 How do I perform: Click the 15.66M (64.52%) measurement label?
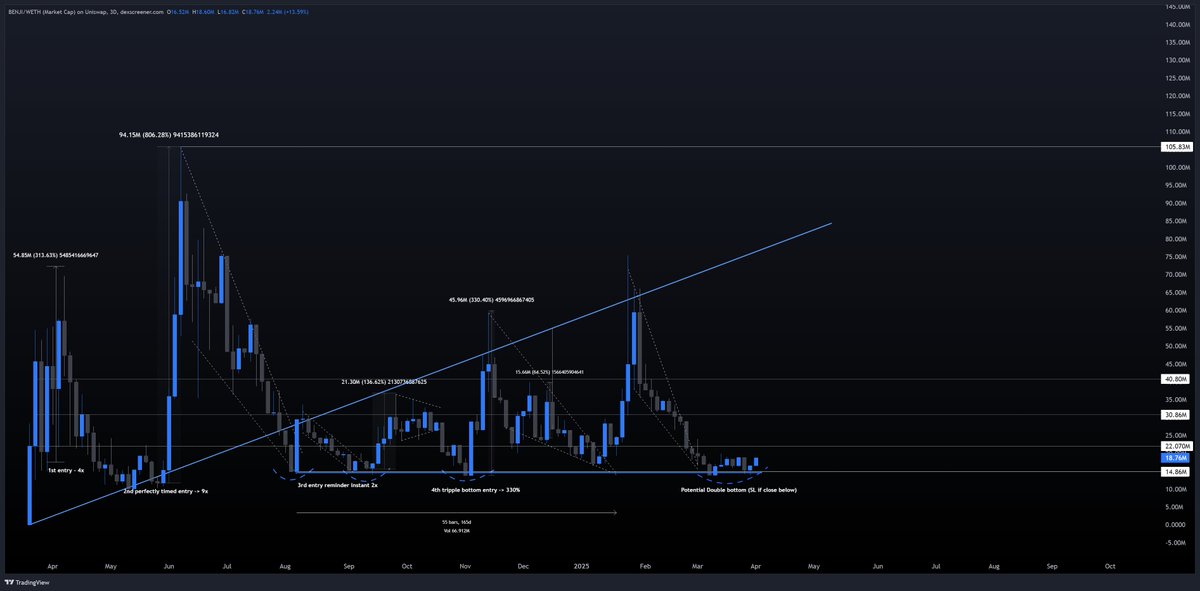click(549, 372)
